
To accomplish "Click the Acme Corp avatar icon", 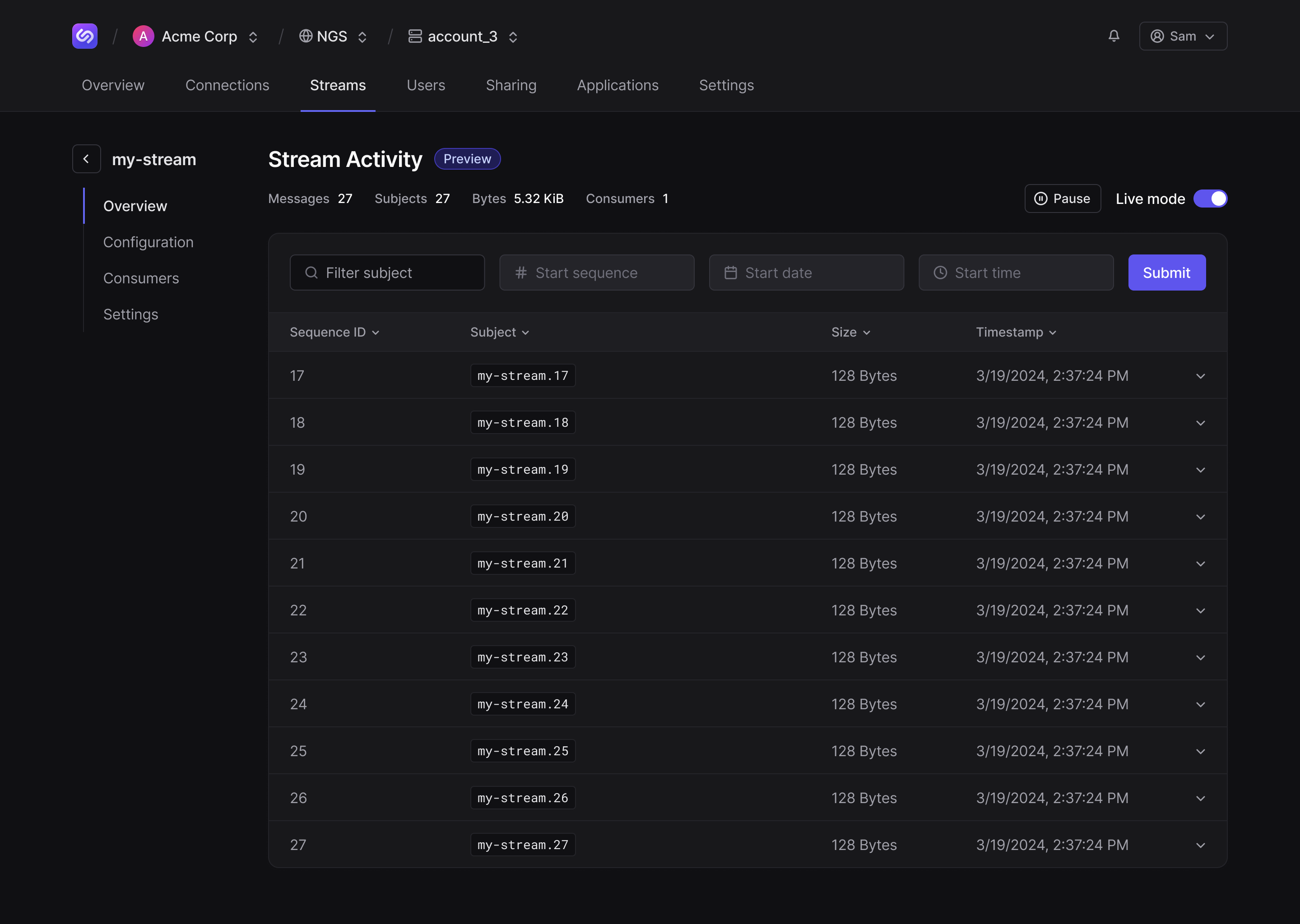I will [x=143, y=37].
